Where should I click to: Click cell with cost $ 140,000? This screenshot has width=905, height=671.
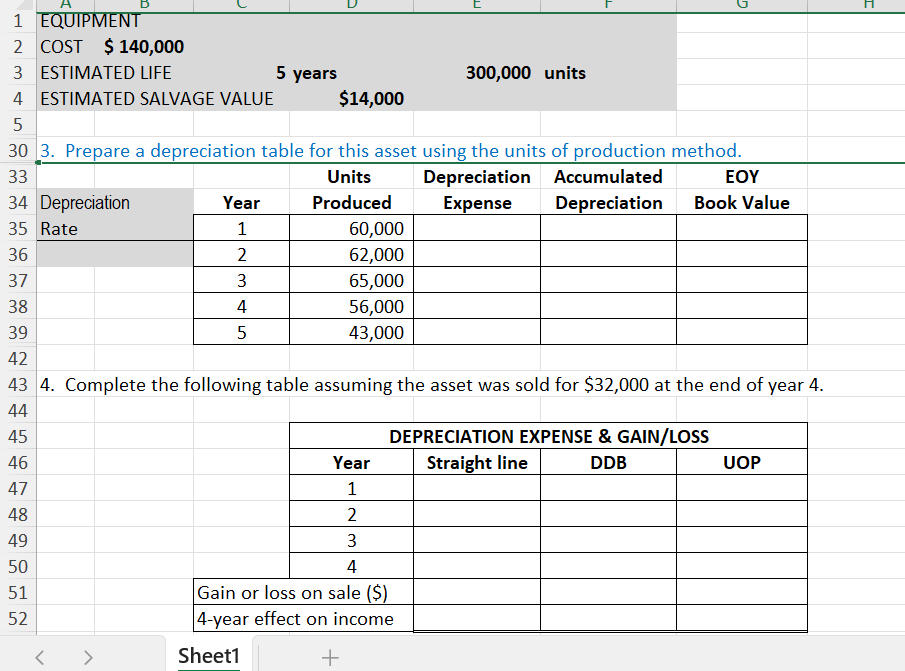click(144, 47)
